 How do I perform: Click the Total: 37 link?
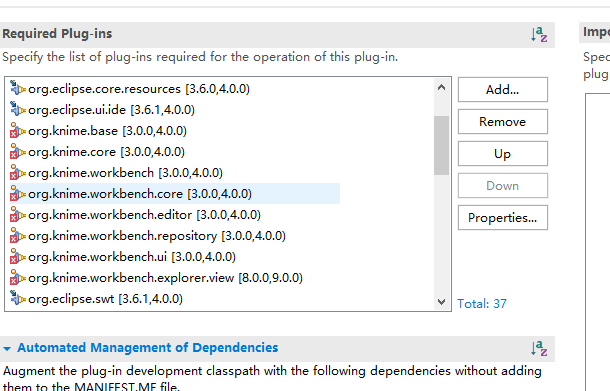pyautogui.click(x=482, y=303)
